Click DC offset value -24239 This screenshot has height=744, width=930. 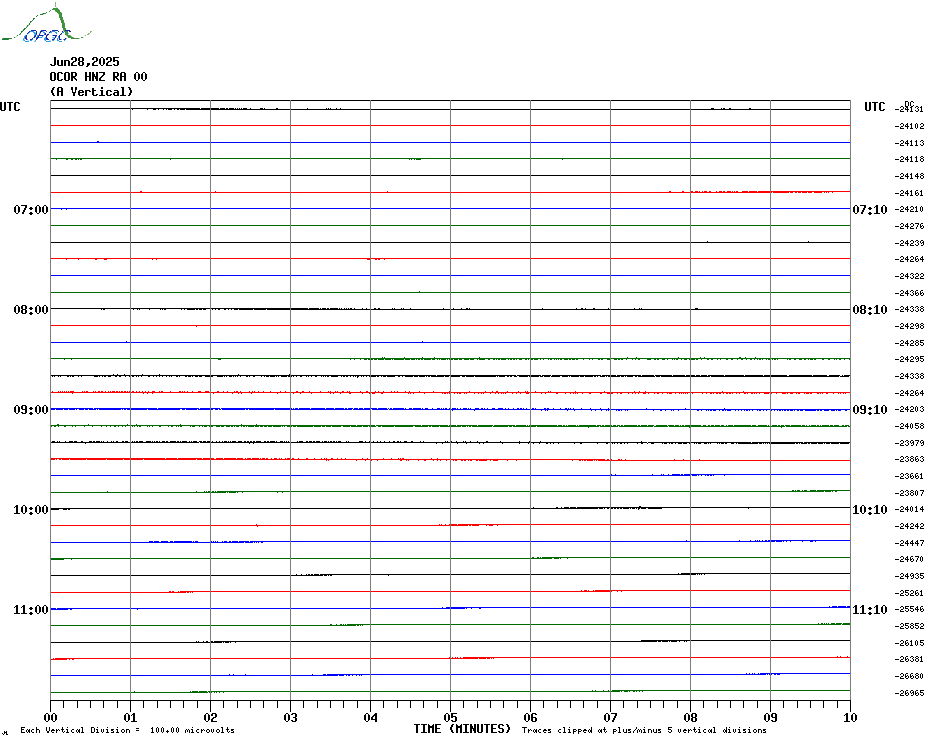(909, 243)
